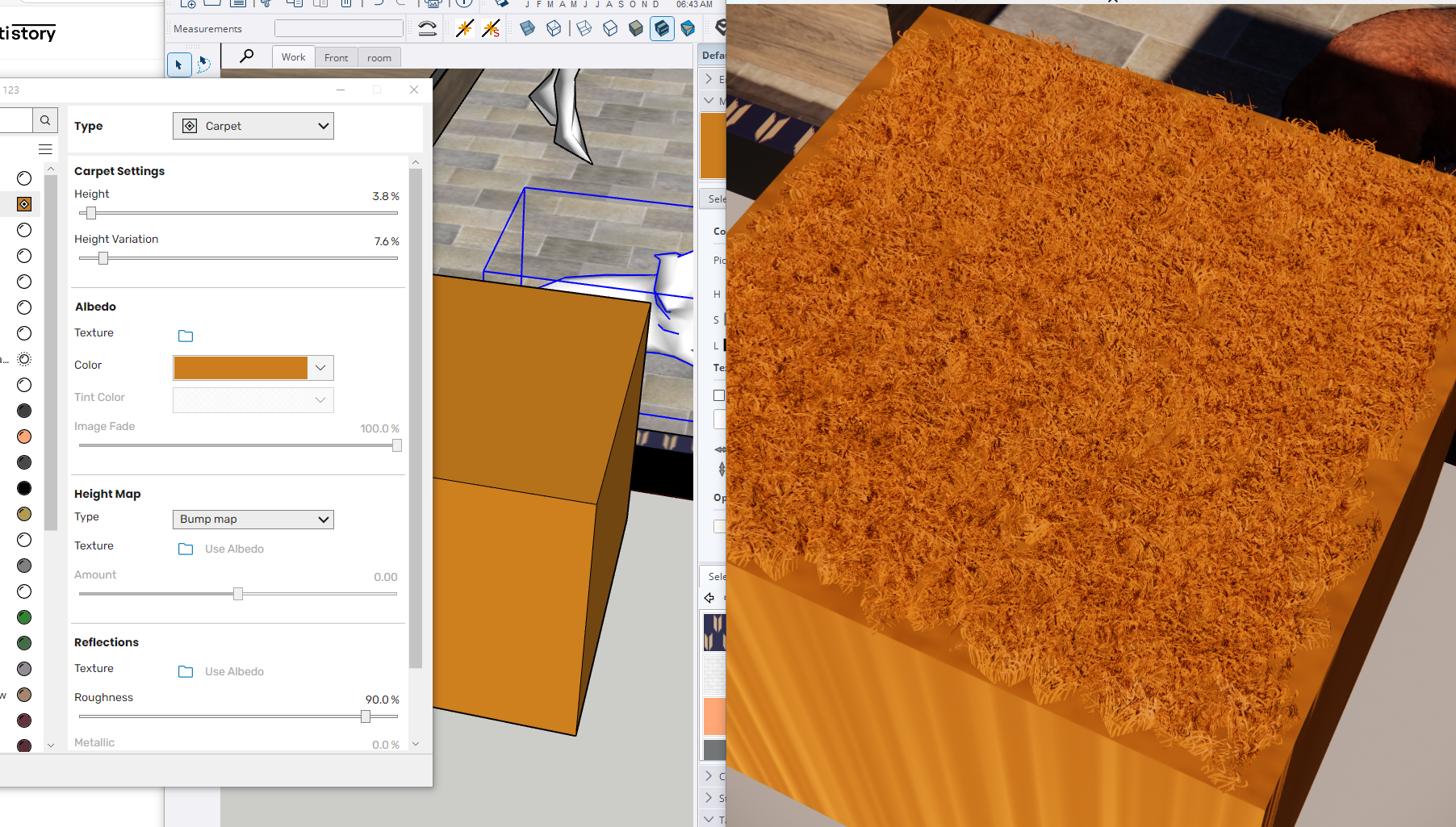Viewport: 1456px width, 827px height.
Task: Browse for an Albedo texture file
Action: click(186, 336)
